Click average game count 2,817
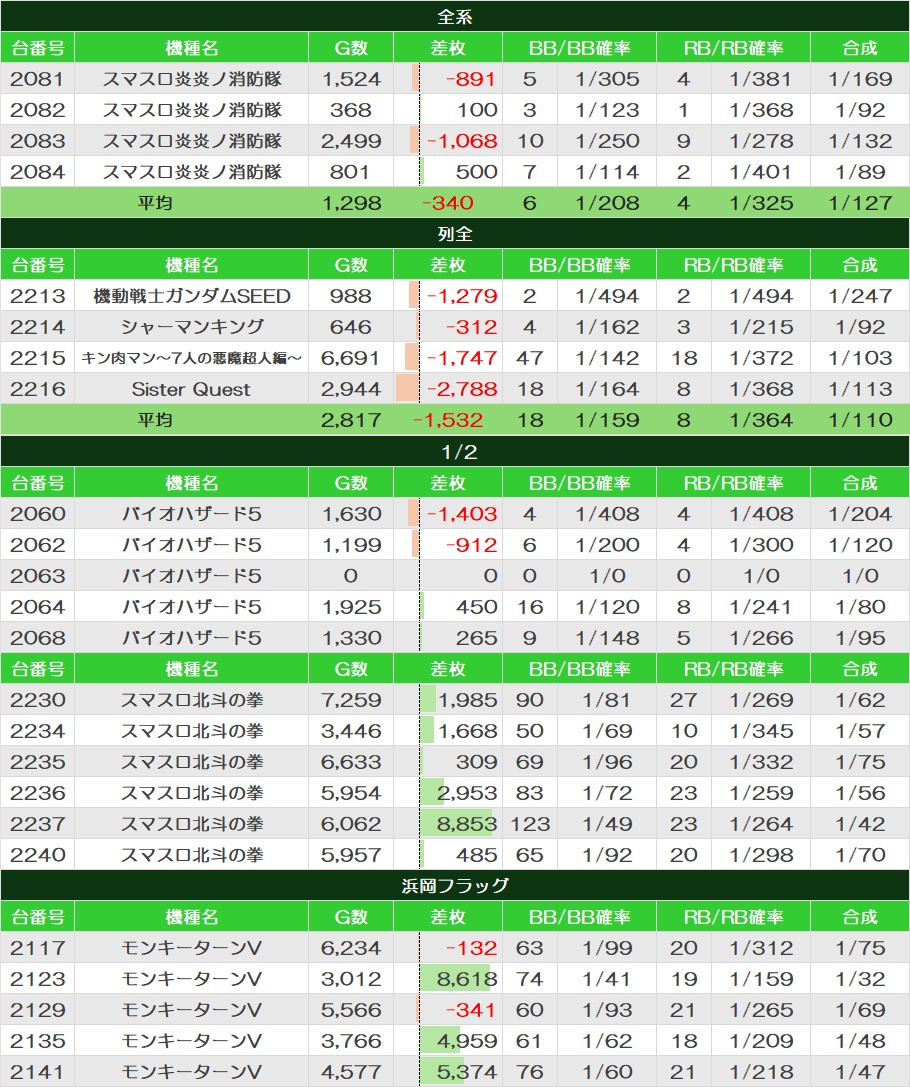This screenshot has height=1087, width=910. point(351,420)
